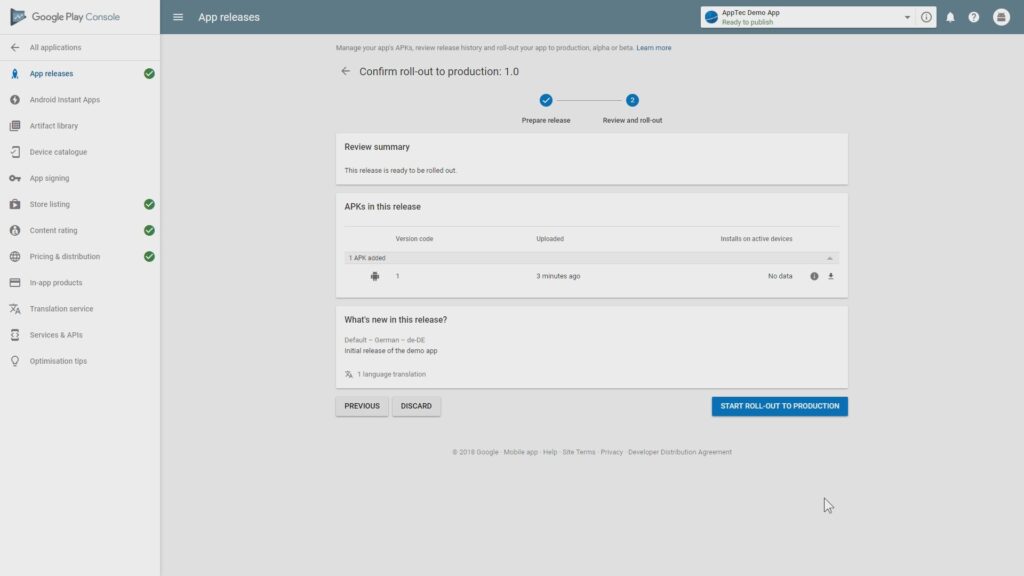
Task: Follow the Learn more link
Action: click(x=654, y=48)
